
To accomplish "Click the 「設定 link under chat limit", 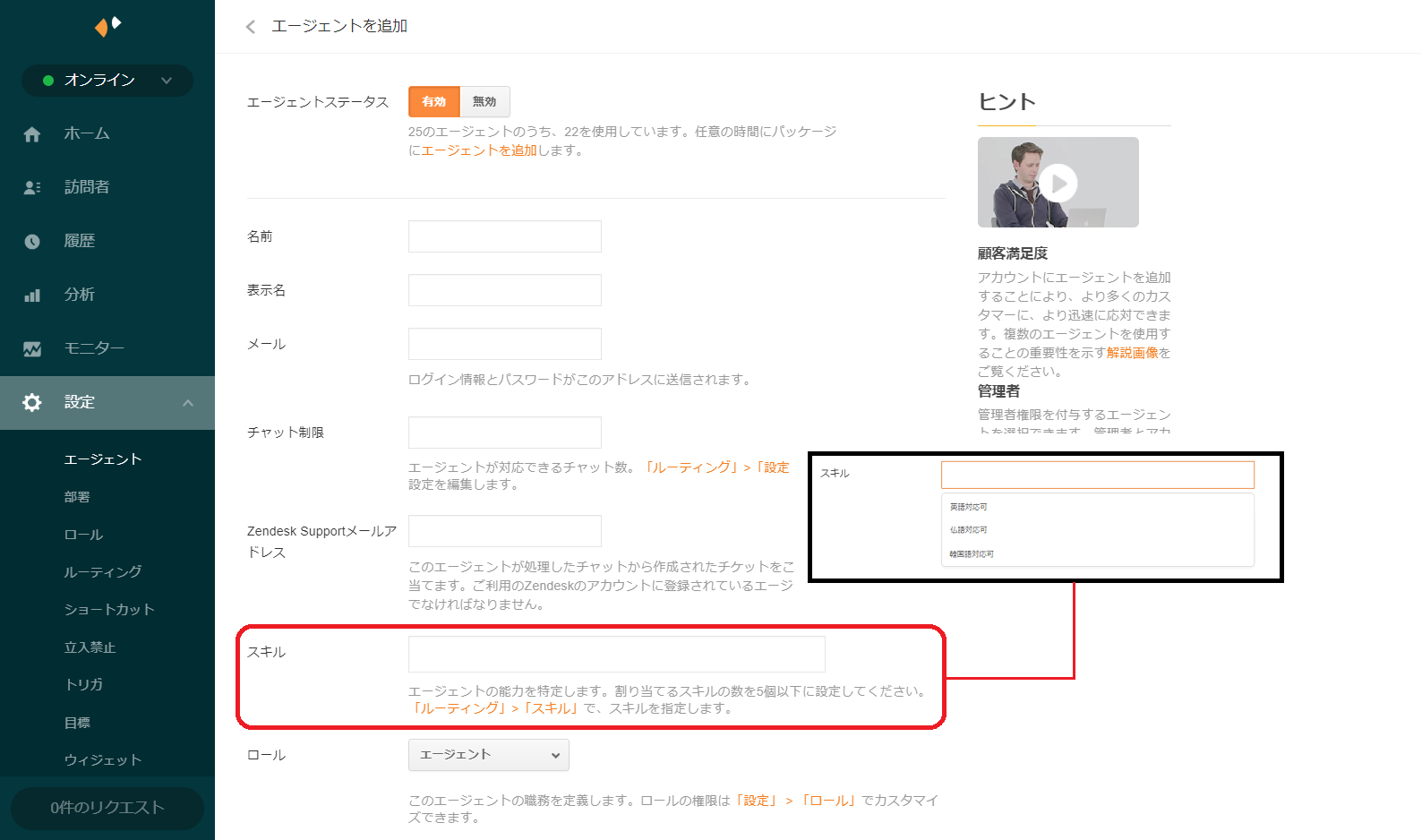I will click(771, 467).
